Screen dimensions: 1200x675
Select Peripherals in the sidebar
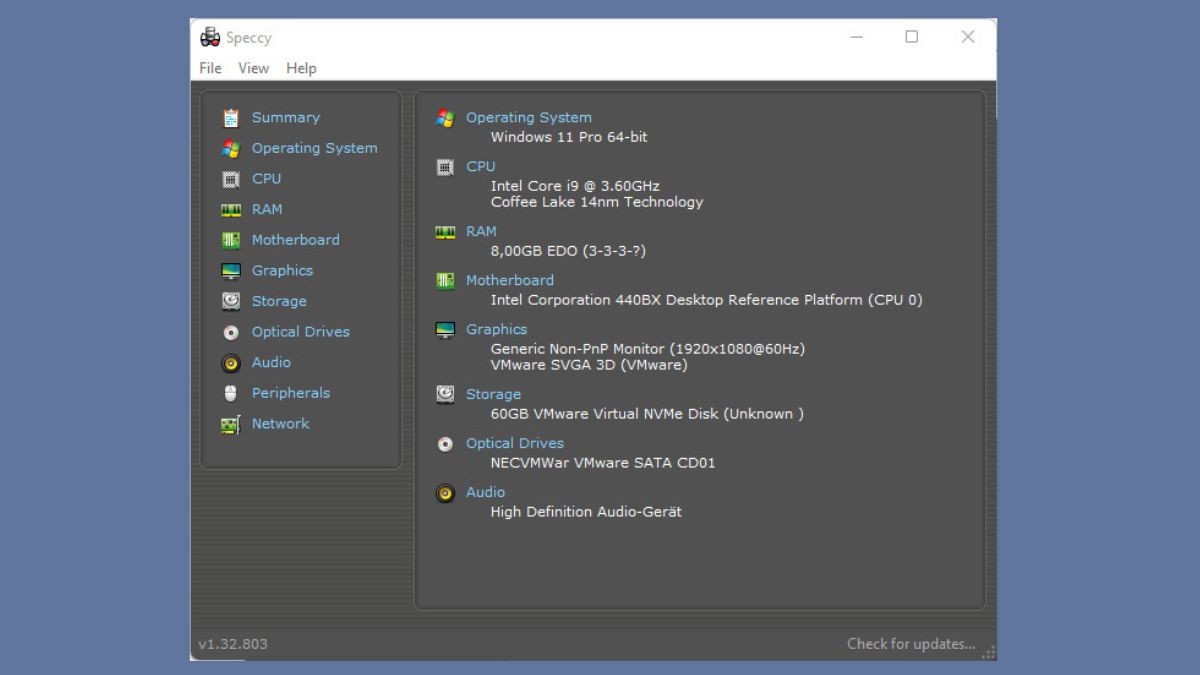point(291,393)
